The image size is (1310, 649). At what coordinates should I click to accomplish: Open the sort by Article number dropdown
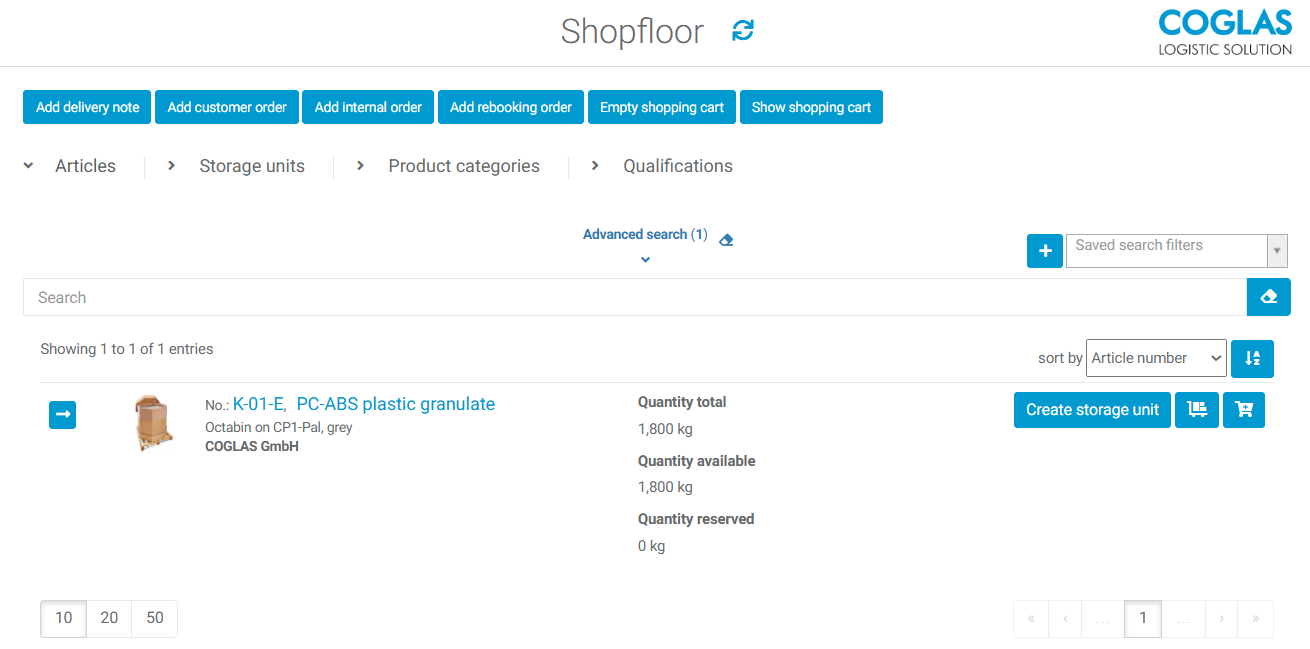click(1155, 358)
